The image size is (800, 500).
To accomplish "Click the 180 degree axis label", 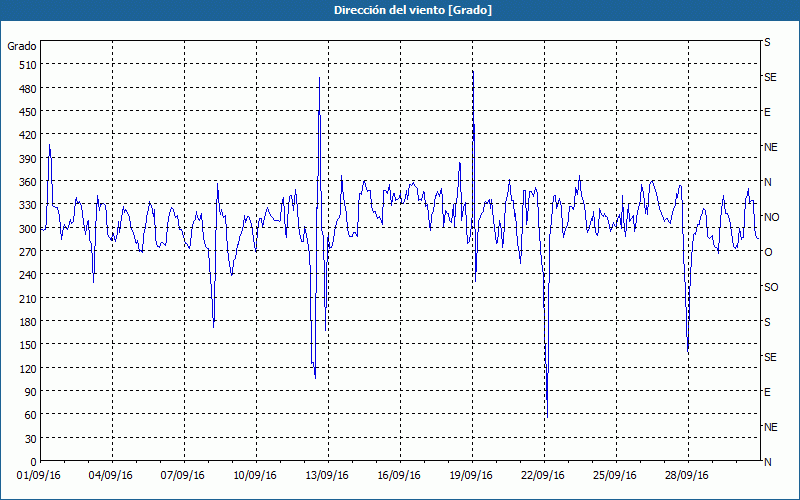I will pos(28,322).
